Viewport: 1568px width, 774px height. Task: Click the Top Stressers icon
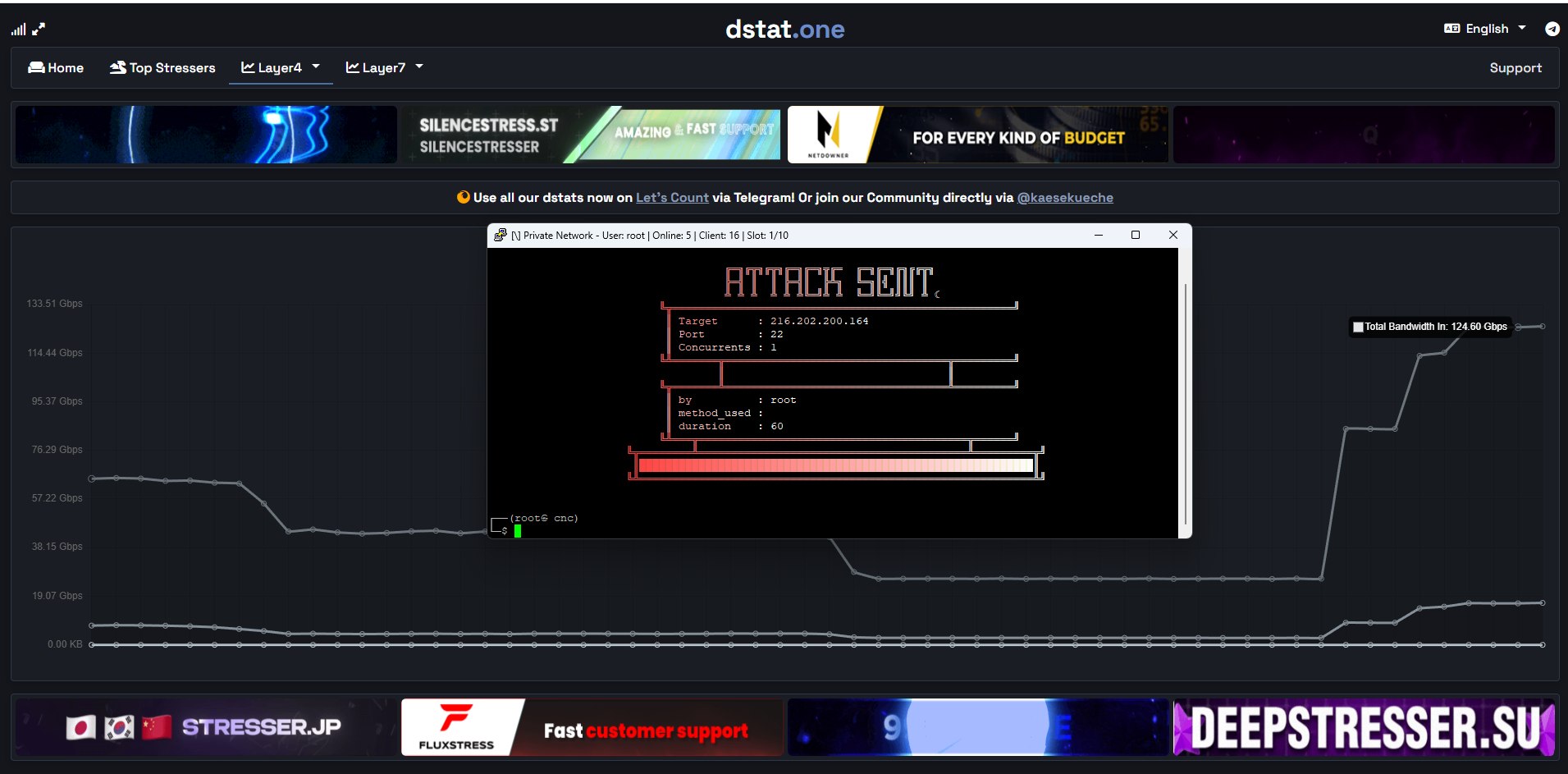(117, 68)
